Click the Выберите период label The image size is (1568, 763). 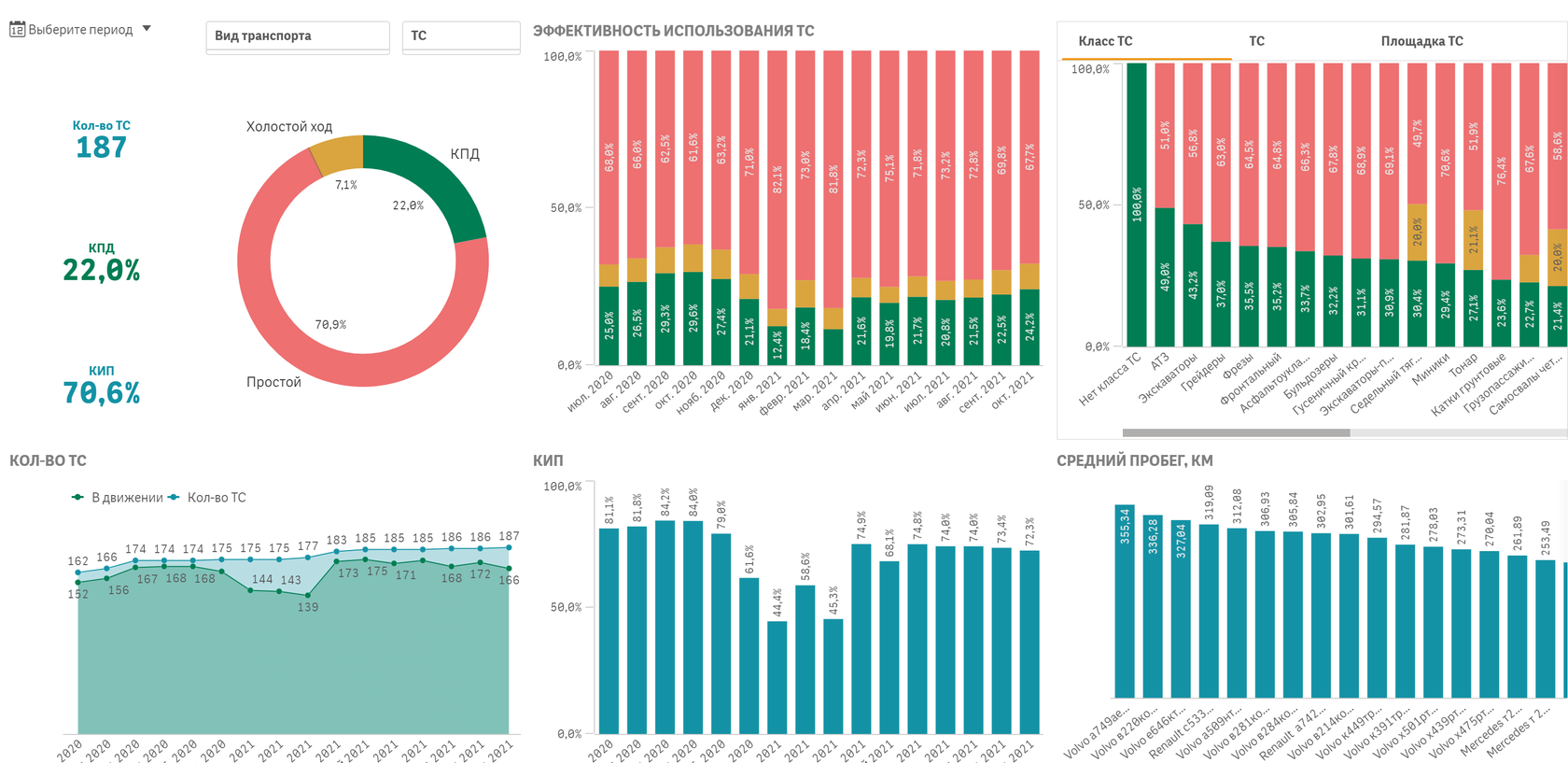80,30
